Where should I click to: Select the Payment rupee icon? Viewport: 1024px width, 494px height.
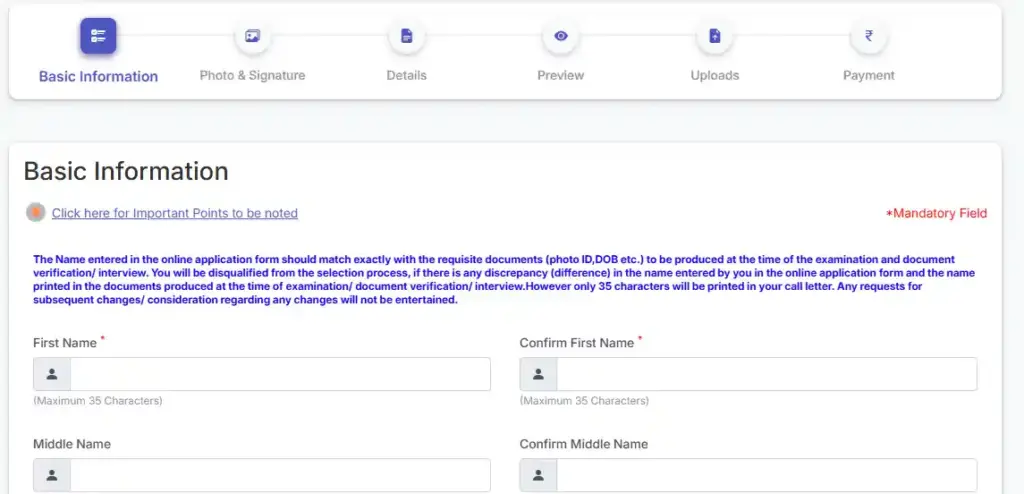[868, 36]
